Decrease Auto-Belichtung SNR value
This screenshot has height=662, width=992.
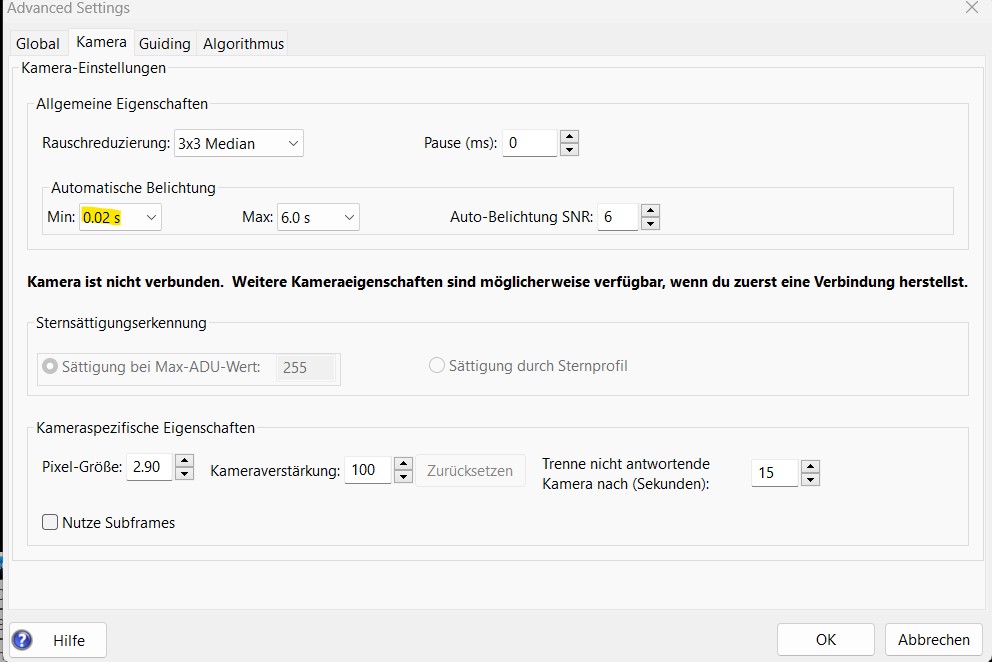coord(650,224)
